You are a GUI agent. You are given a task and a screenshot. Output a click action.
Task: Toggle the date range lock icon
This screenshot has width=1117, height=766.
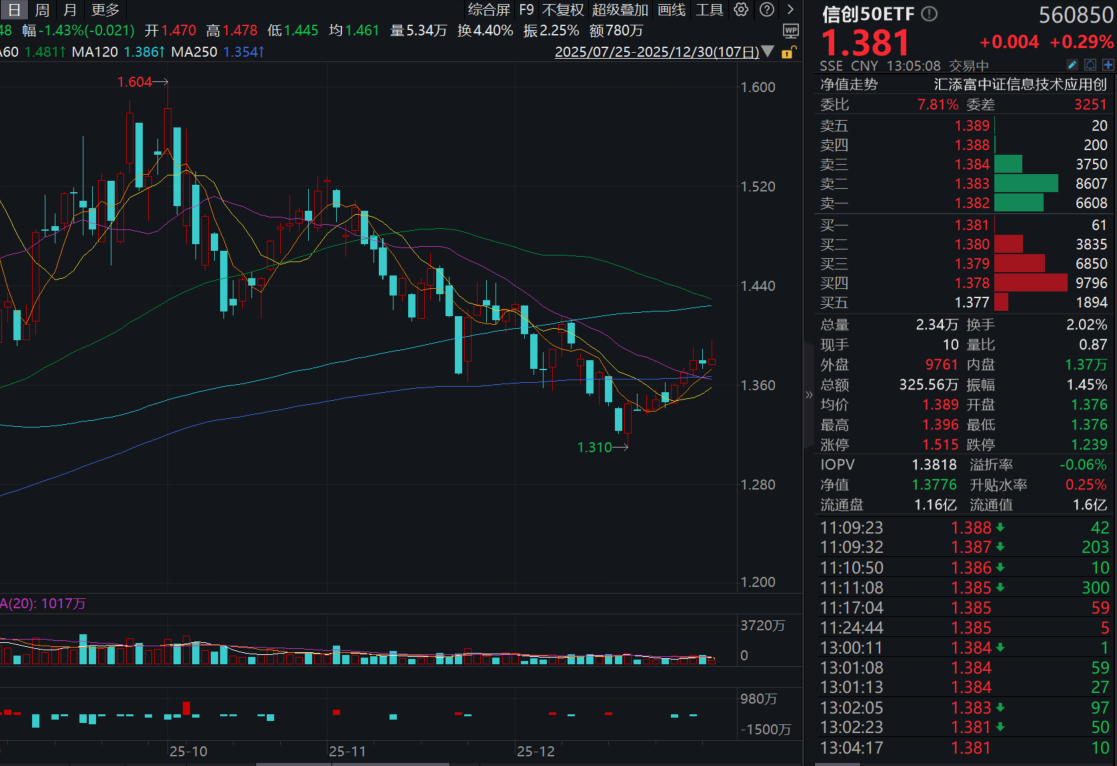tap(789, 51)
